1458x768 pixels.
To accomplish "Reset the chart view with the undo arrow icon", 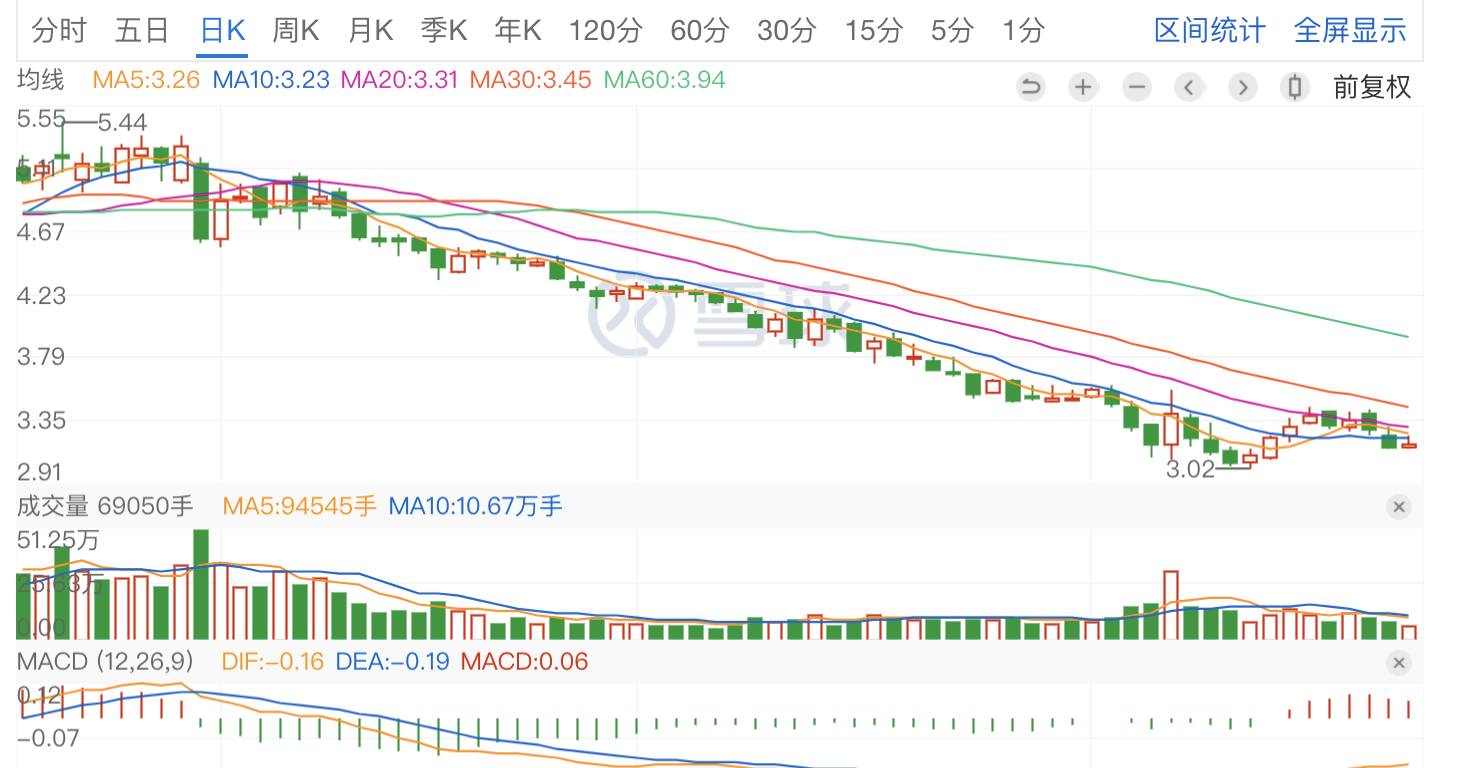I will (1030, 88).
